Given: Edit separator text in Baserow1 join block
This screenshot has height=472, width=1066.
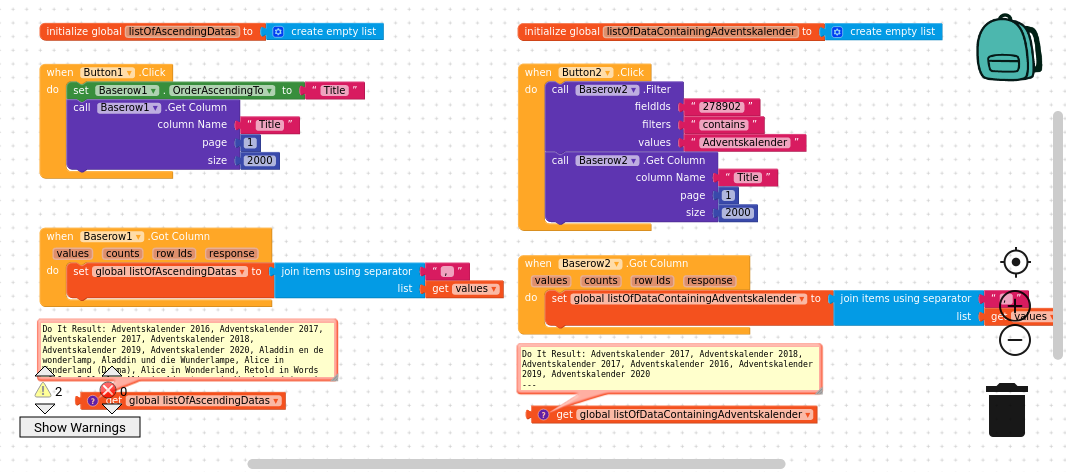Looking at the screenshot, I should click(447, 271).
